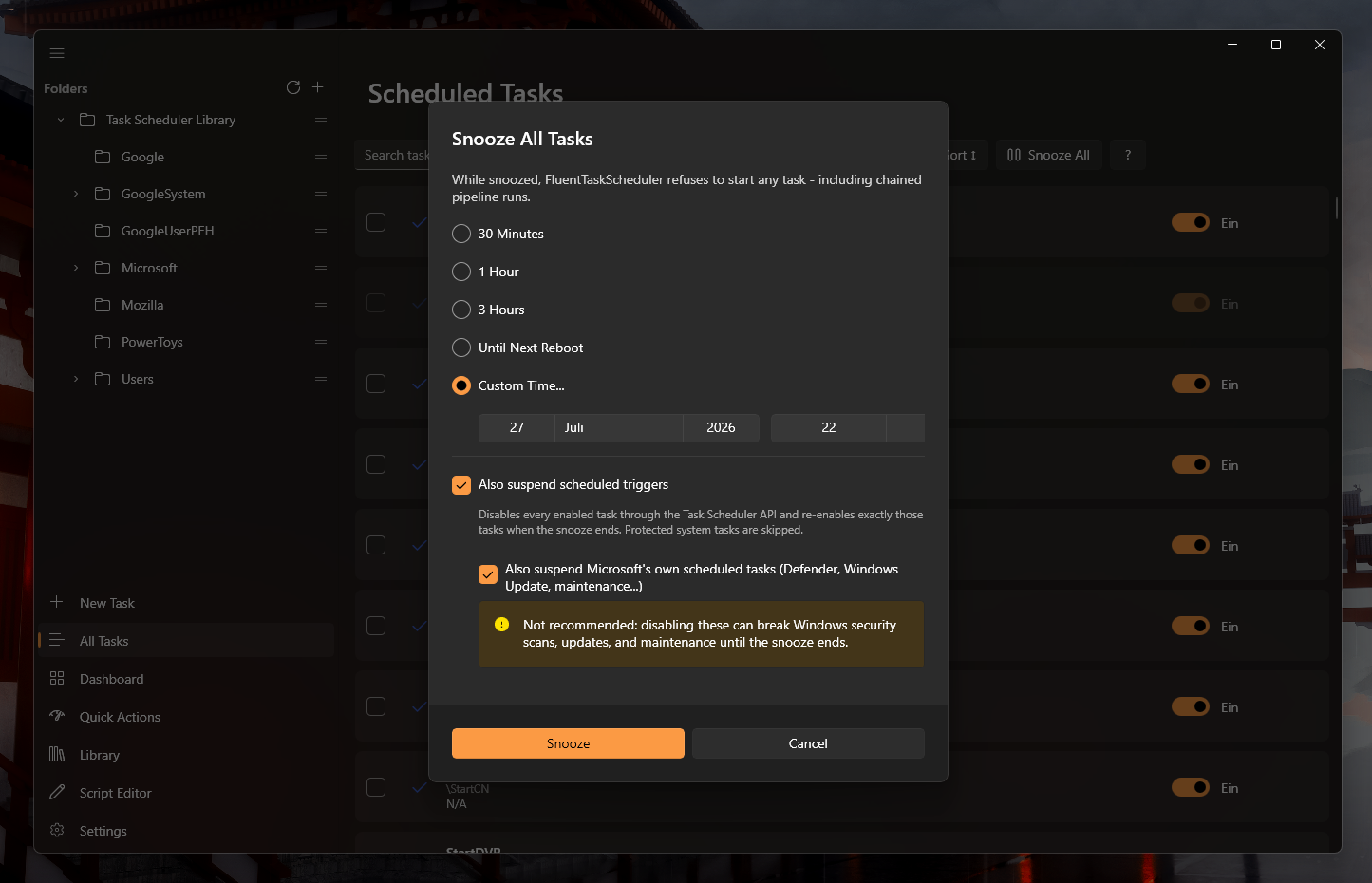Click the handle icon on the Mozilla row

point(321,305)
